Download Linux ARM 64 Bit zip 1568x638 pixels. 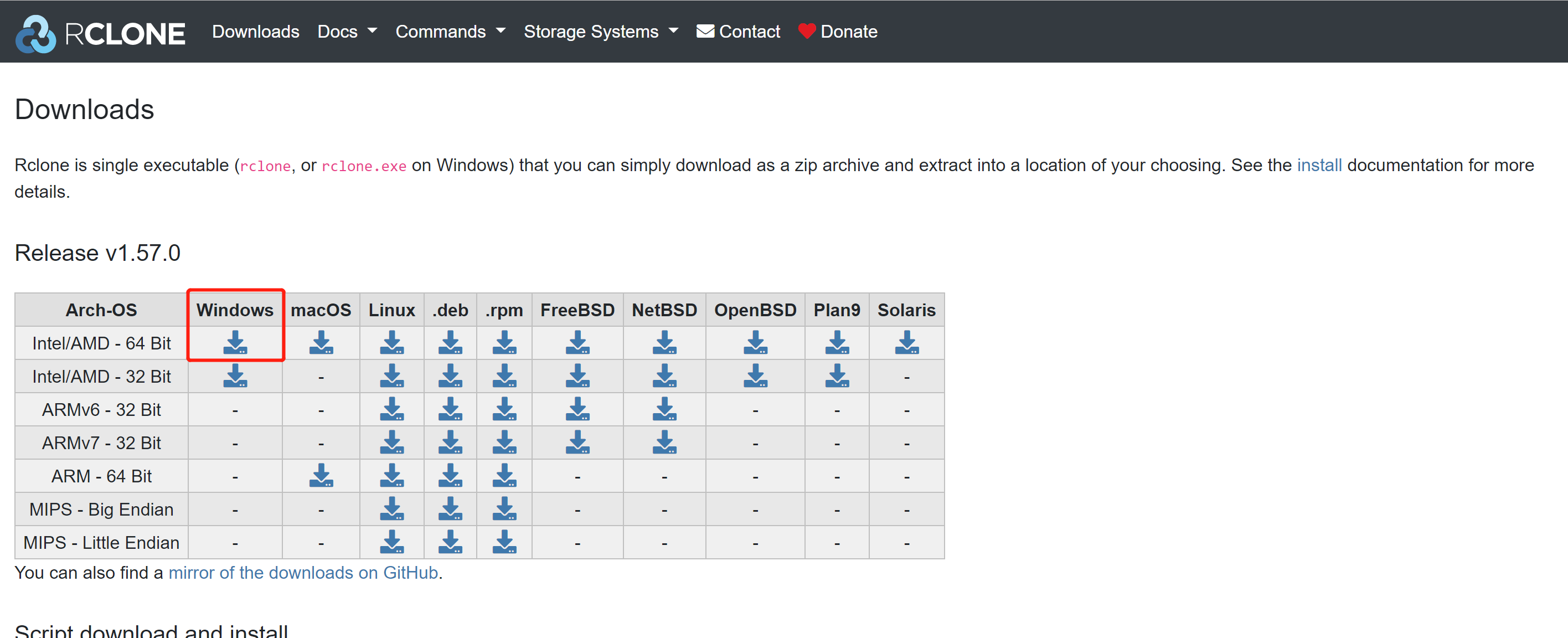[391, 476]
